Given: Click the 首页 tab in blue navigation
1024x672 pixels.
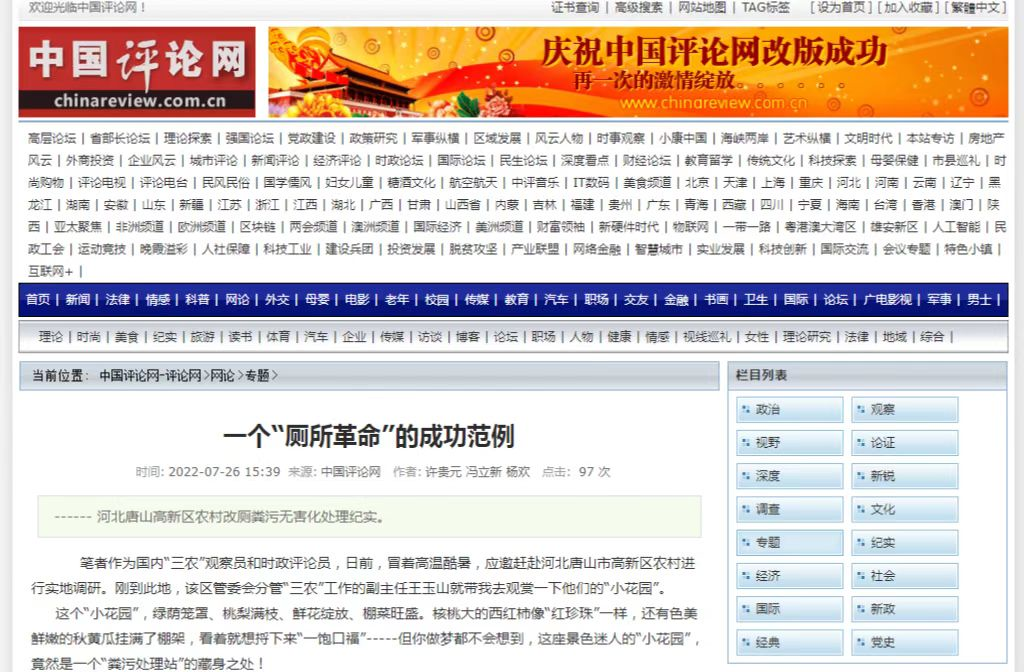Looking at the screenshot, I should pos(38,299).
